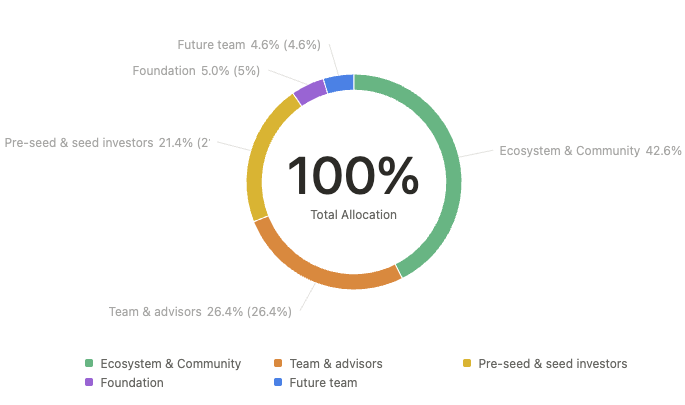
Task: Click the purple Foundation legend swatch
Action: pos(89,383)
